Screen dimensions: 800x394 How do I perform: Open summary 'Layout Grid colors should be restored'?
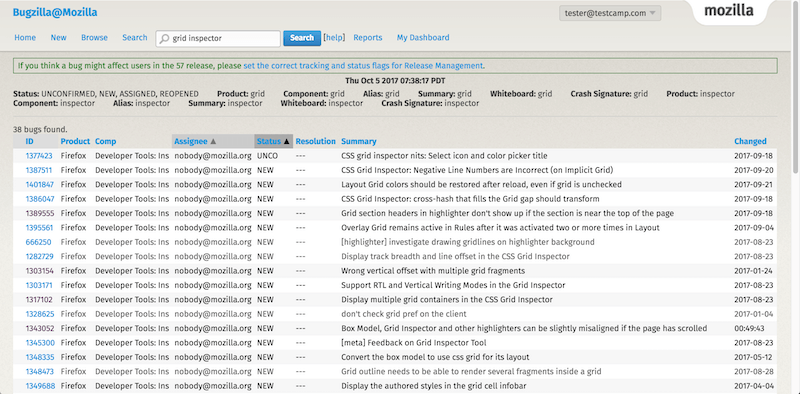481,184
